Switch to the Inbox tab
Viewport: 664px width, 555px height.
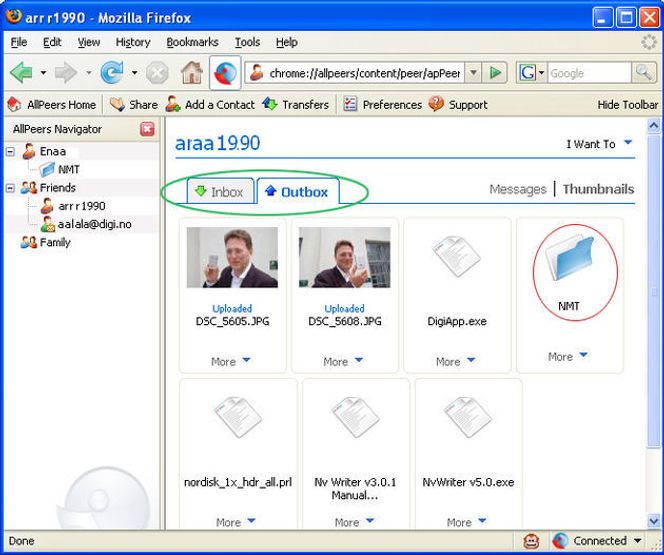coord(220,192)
